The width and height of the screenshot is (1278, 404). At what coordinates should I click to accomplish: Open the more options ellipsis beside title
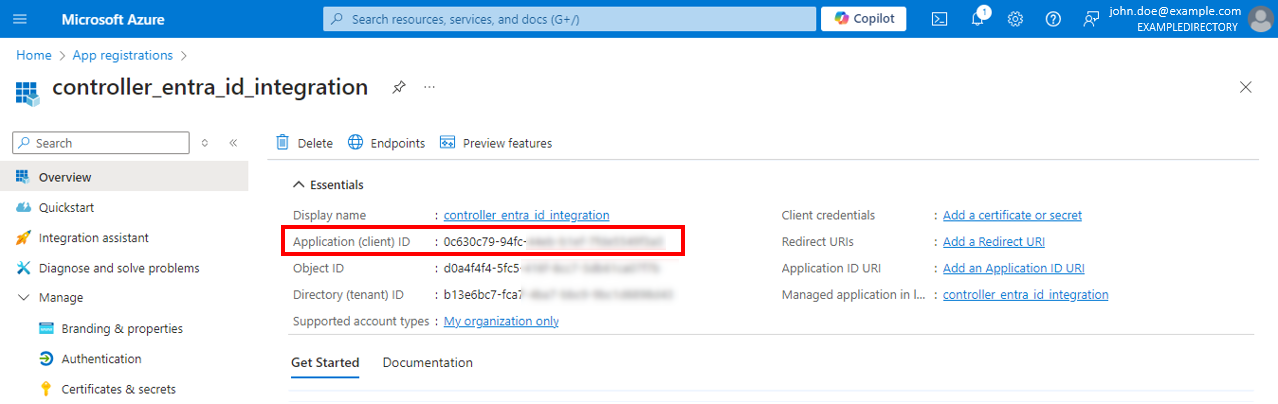[429, 88]
